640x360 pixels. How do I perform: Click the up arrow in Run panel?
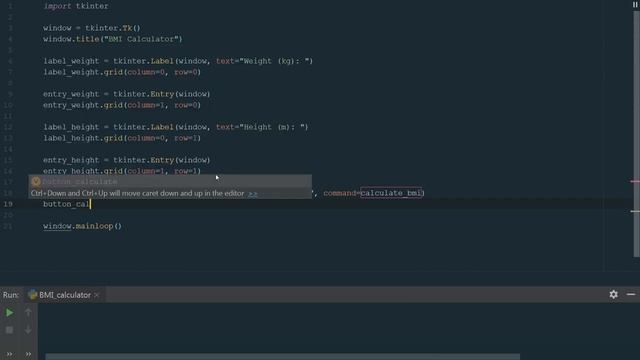tap(28, 313)
